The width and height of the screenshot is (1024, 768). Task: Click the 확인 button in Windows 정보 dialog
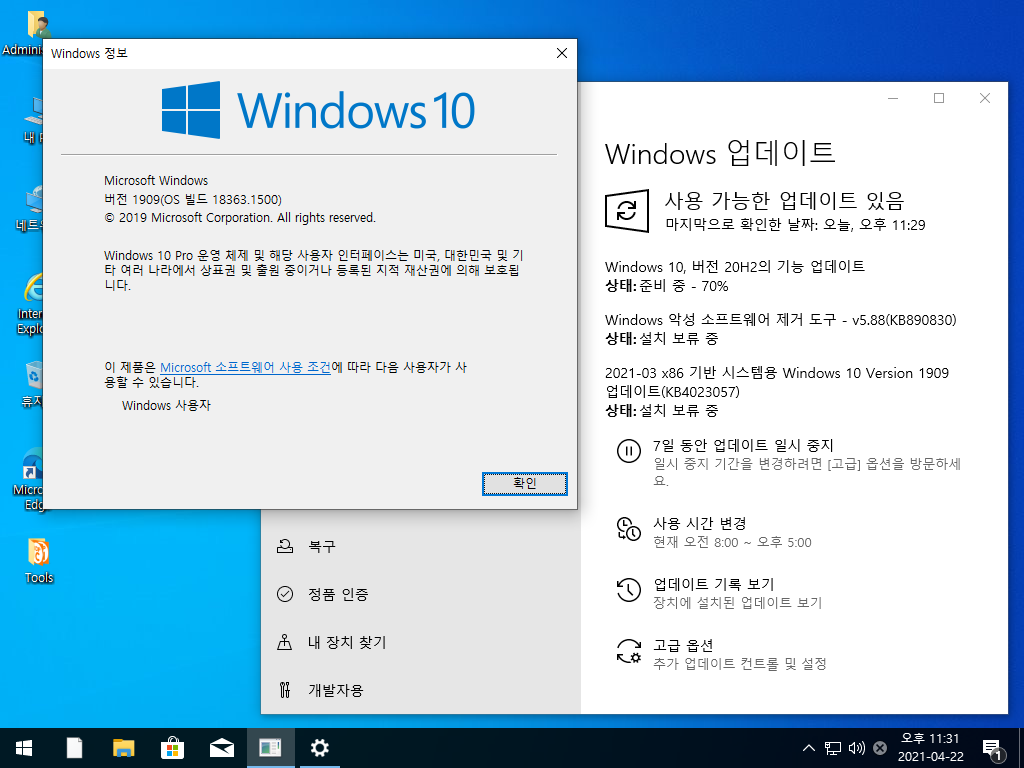[x=524, y=483]
